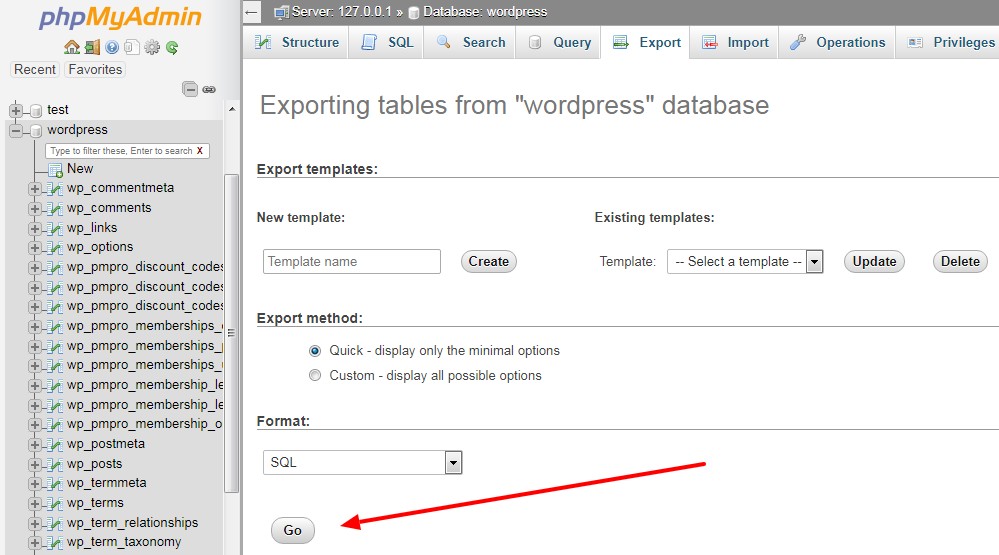The width and height of the screenshot is (999, 555).
Task: Open the Import tab
Action: click(734, 43)
